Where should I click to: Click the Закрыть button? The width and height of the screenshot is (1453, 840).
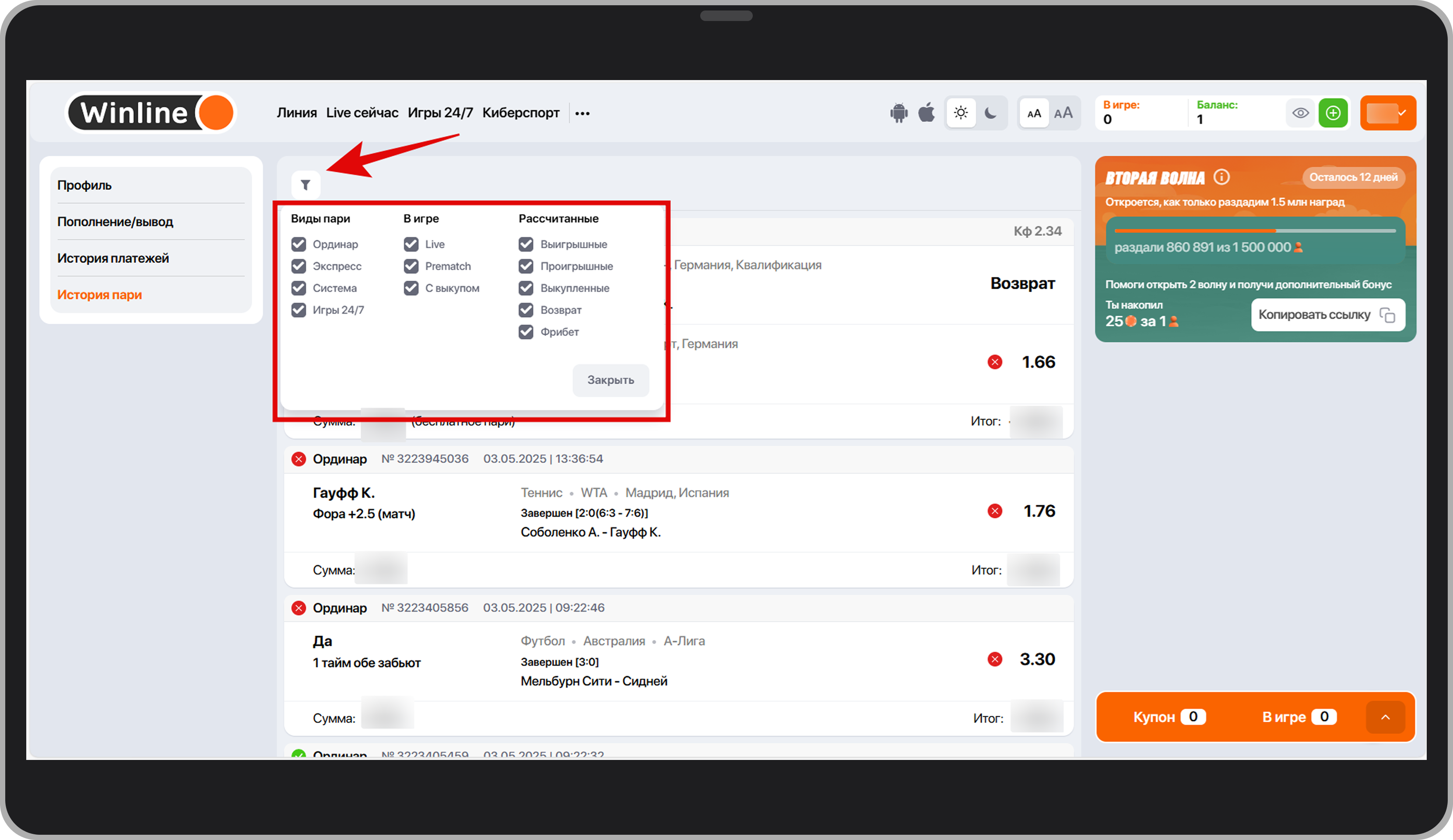(x=611, y=380)
